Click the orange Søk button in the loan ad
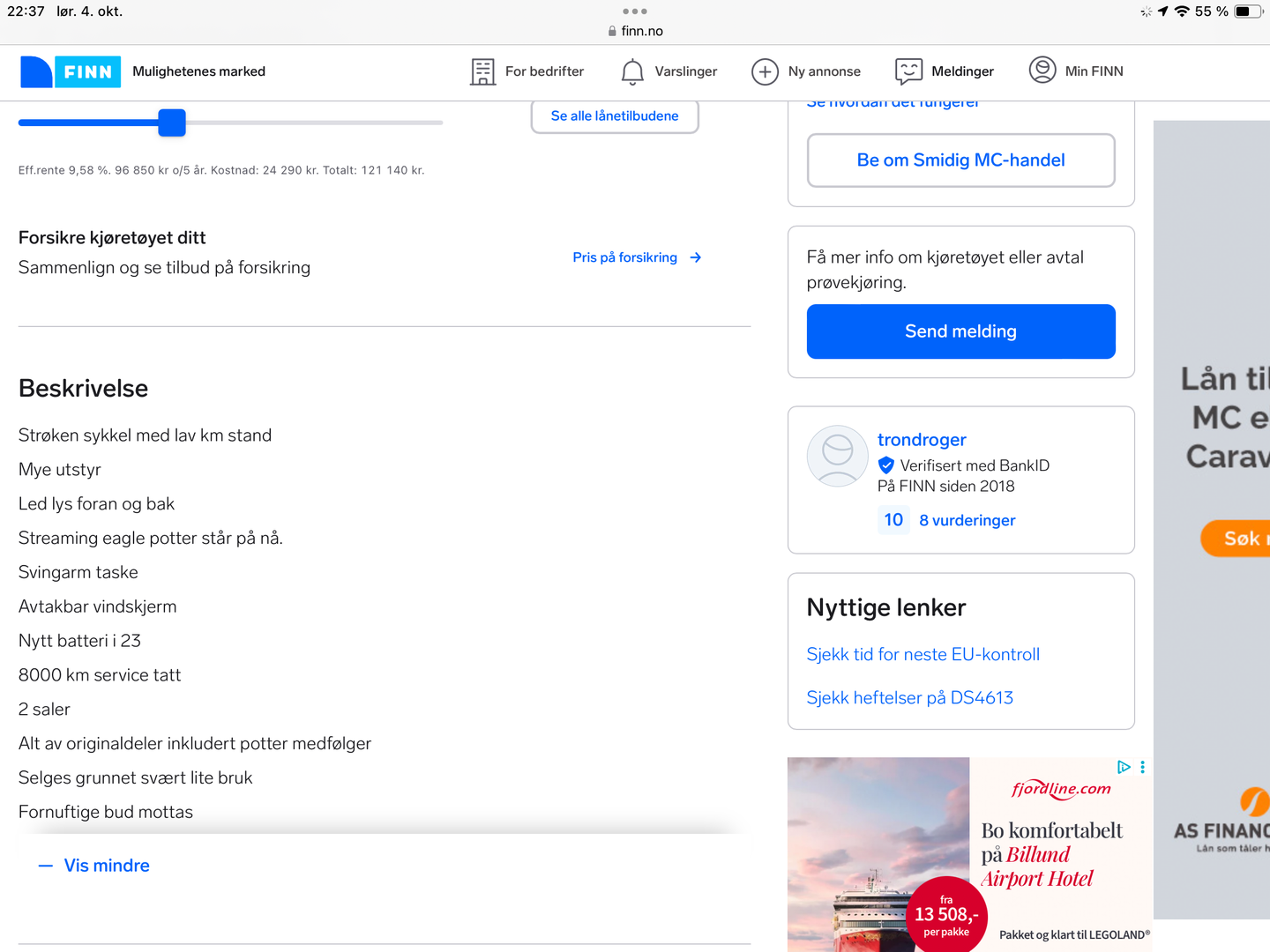Viewport: 1270px width, 952px height. pyautogui.click(x=1235, y=539)
